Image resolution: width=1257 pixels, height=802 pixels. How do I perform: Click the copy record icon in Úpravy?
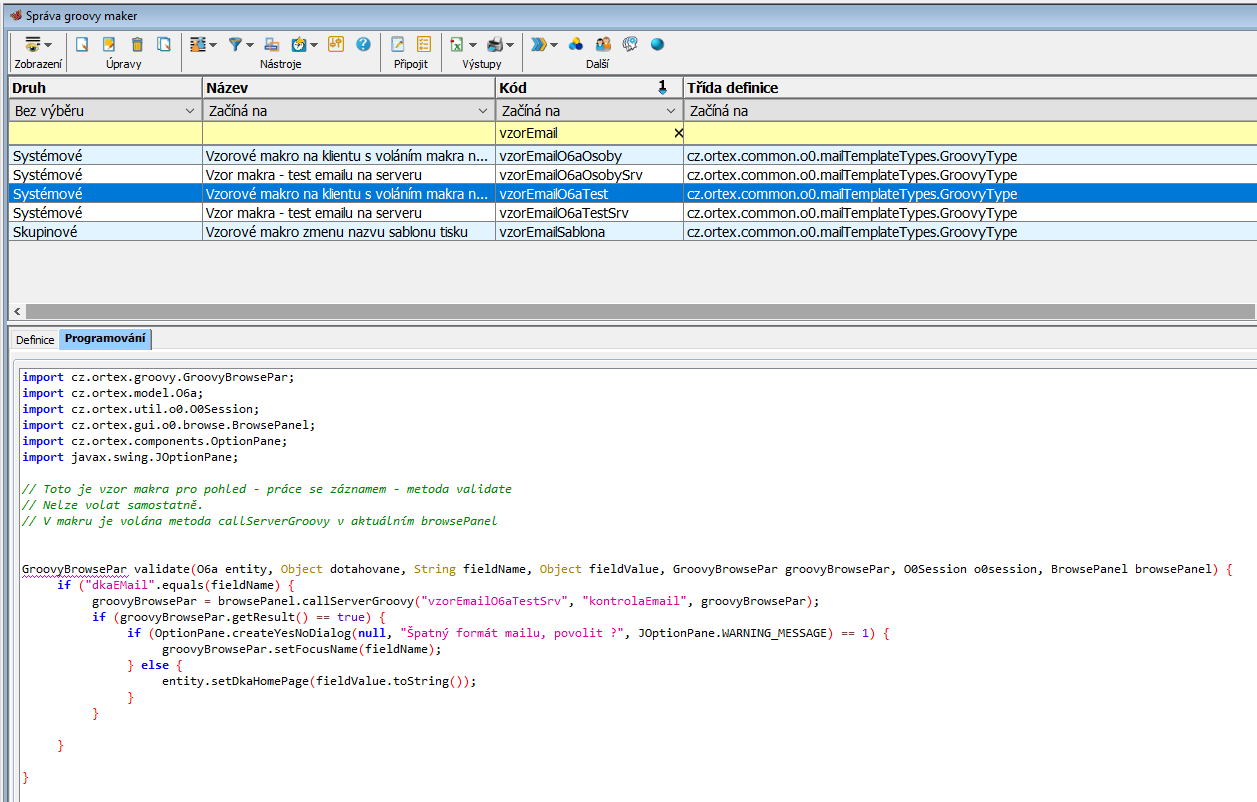[164, 44]
